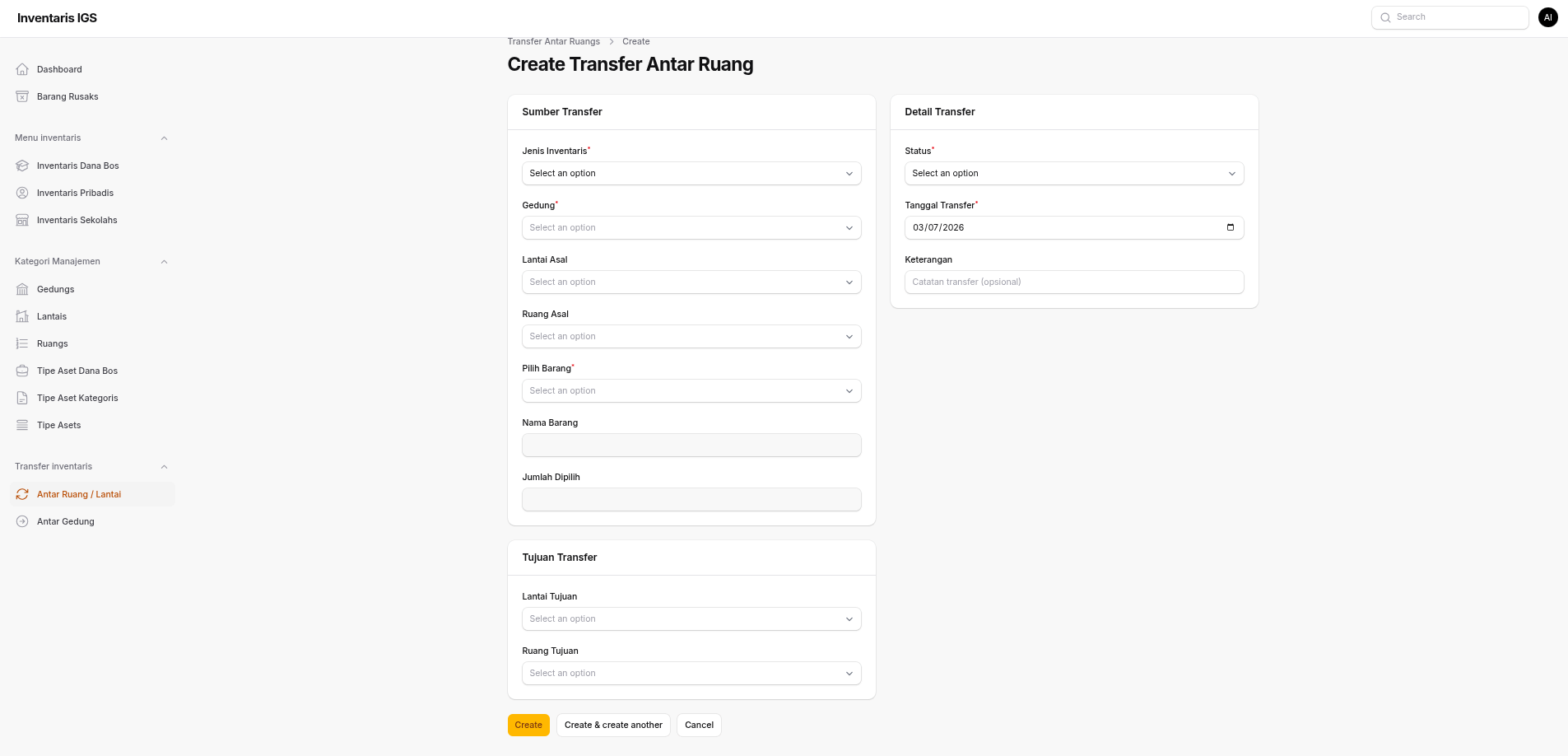Focus the Keterangan text field
Screen dimensions: 1568x756
1074,282
